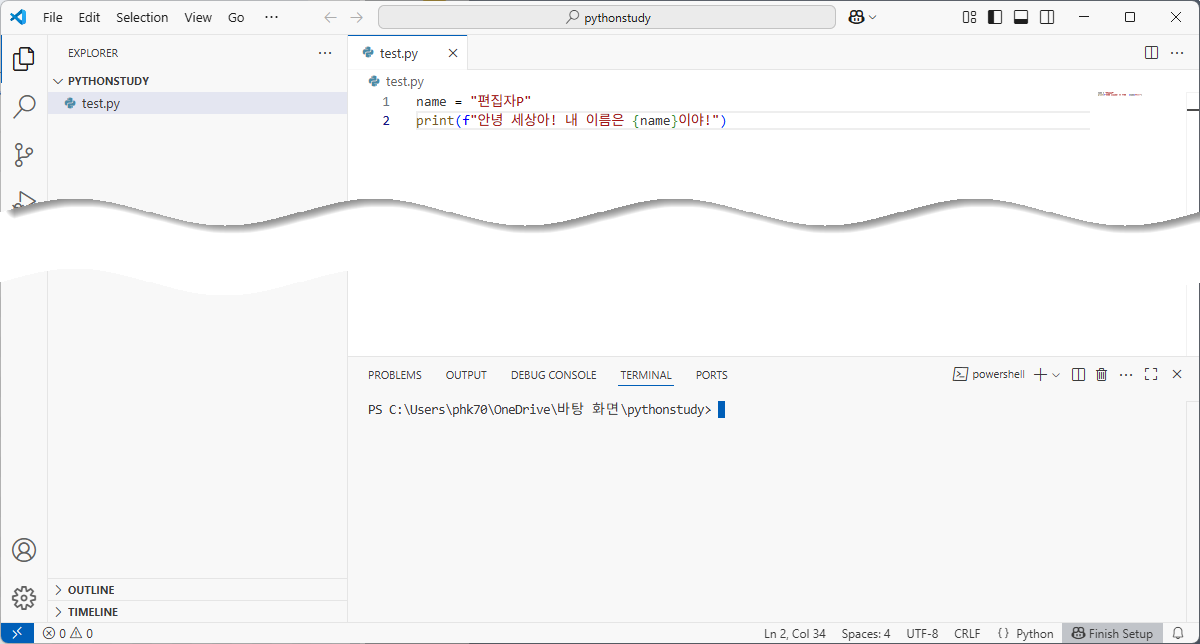The height and width of the screenshot is (644, 1200).
Task: Create a new terminal with plus icon
Action: pyautogui.click(x=1040, y=374)
